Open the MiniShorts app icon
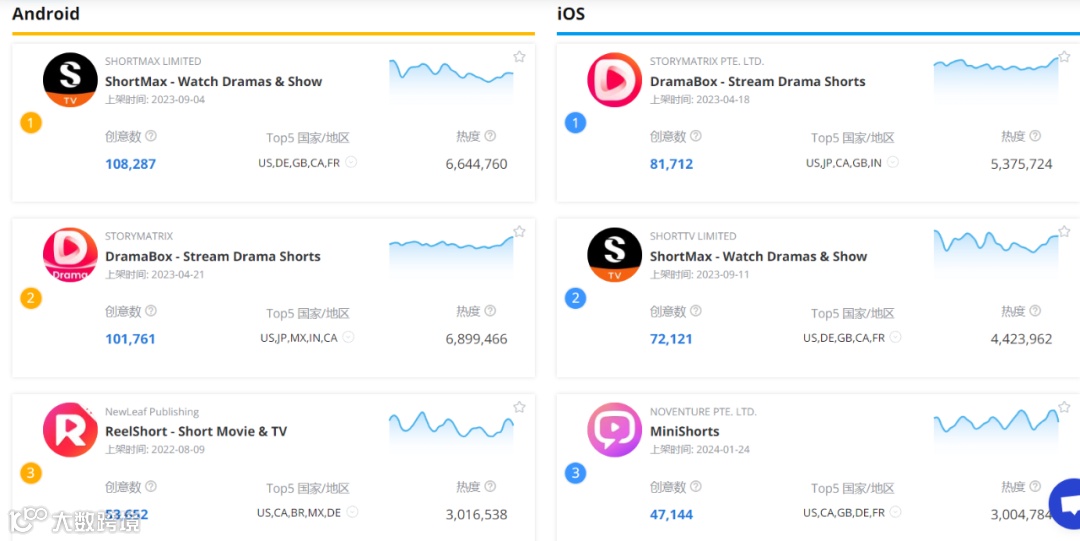 pos(614,429)
